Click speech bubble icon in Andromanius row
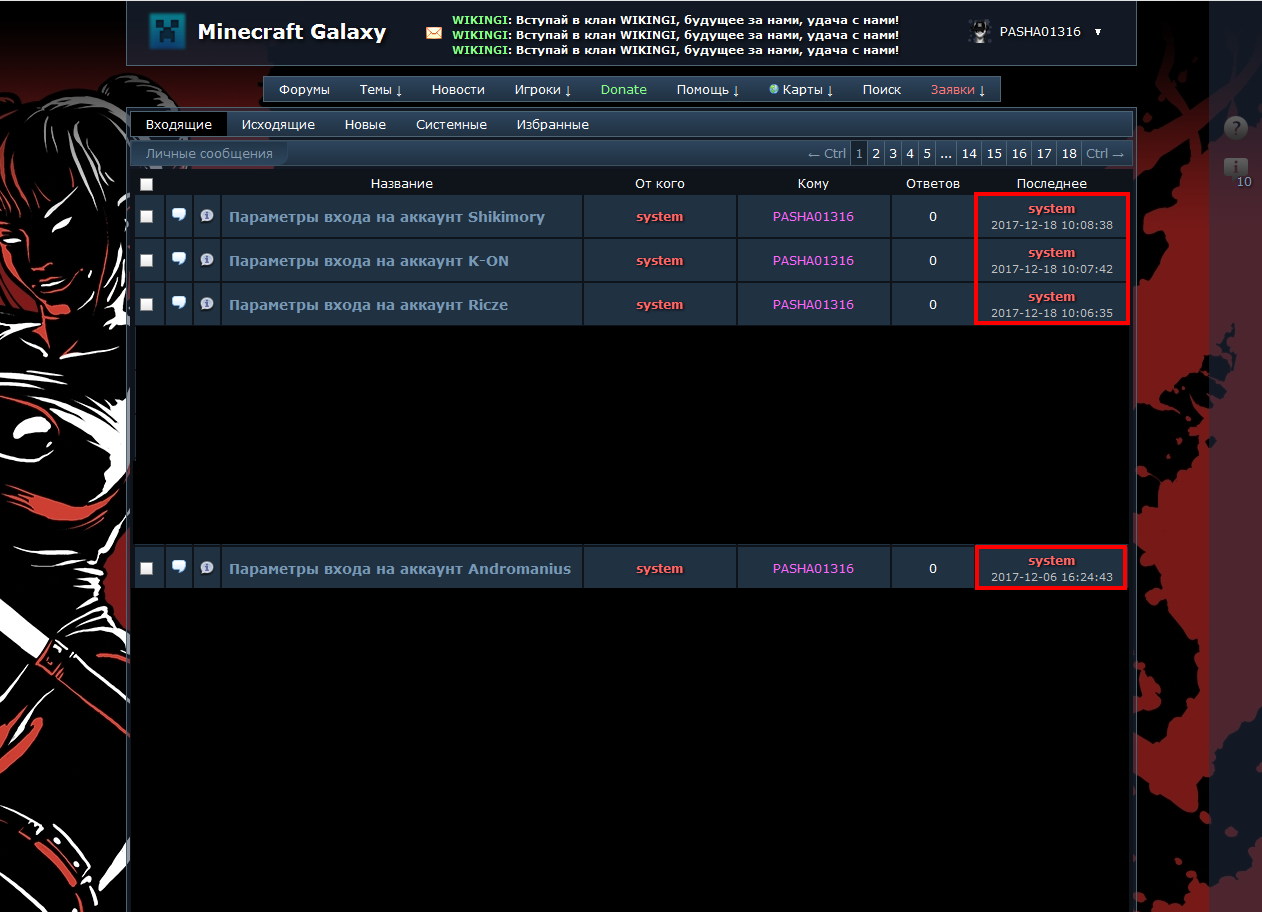Screen dimensions: 1262x912 pyautogui.click(x=179, y=567)
